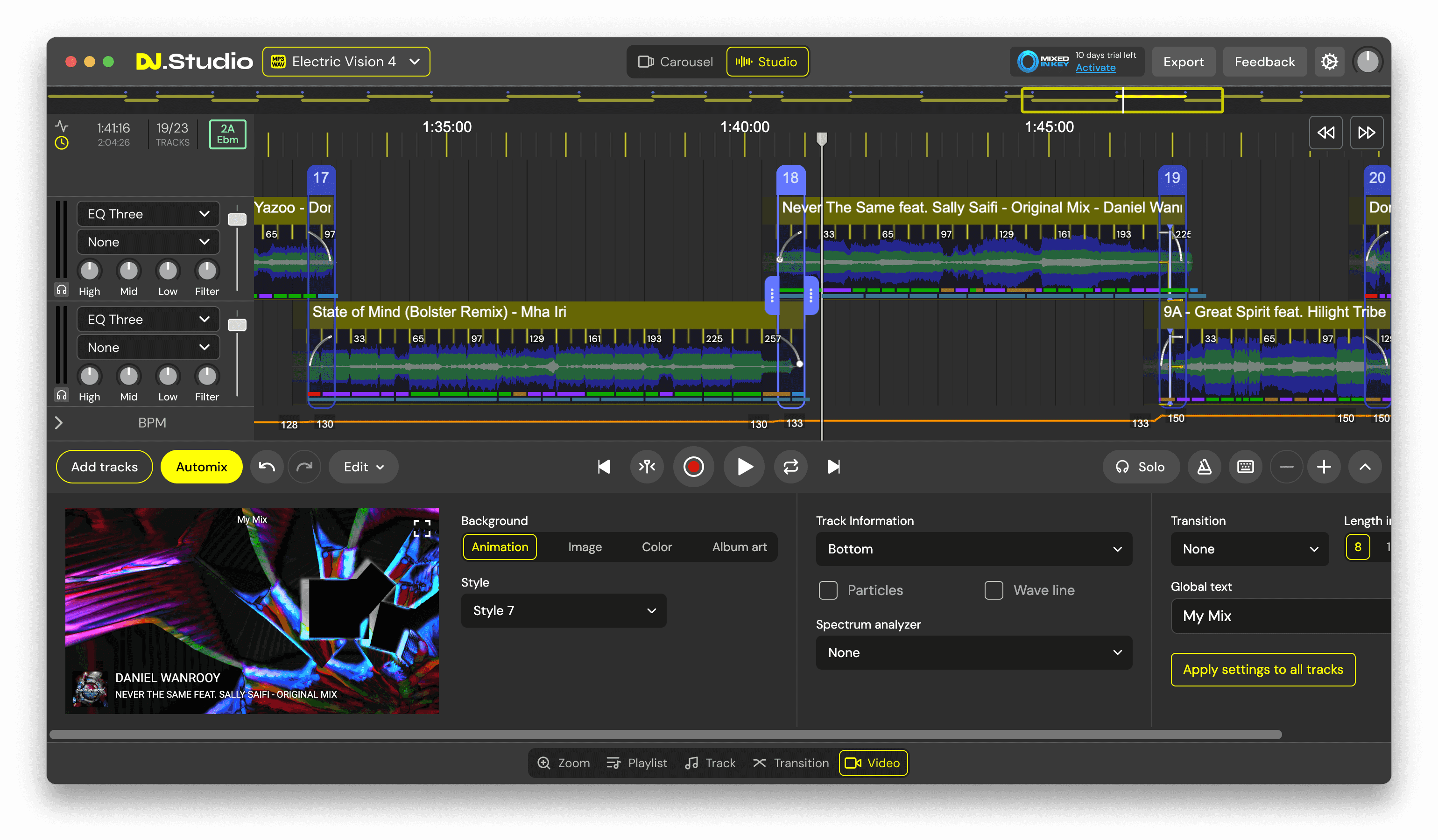Select length 8 option
Image resolution: width=1438 pixels, height=840 pixels.
(x=1358, y=547)
